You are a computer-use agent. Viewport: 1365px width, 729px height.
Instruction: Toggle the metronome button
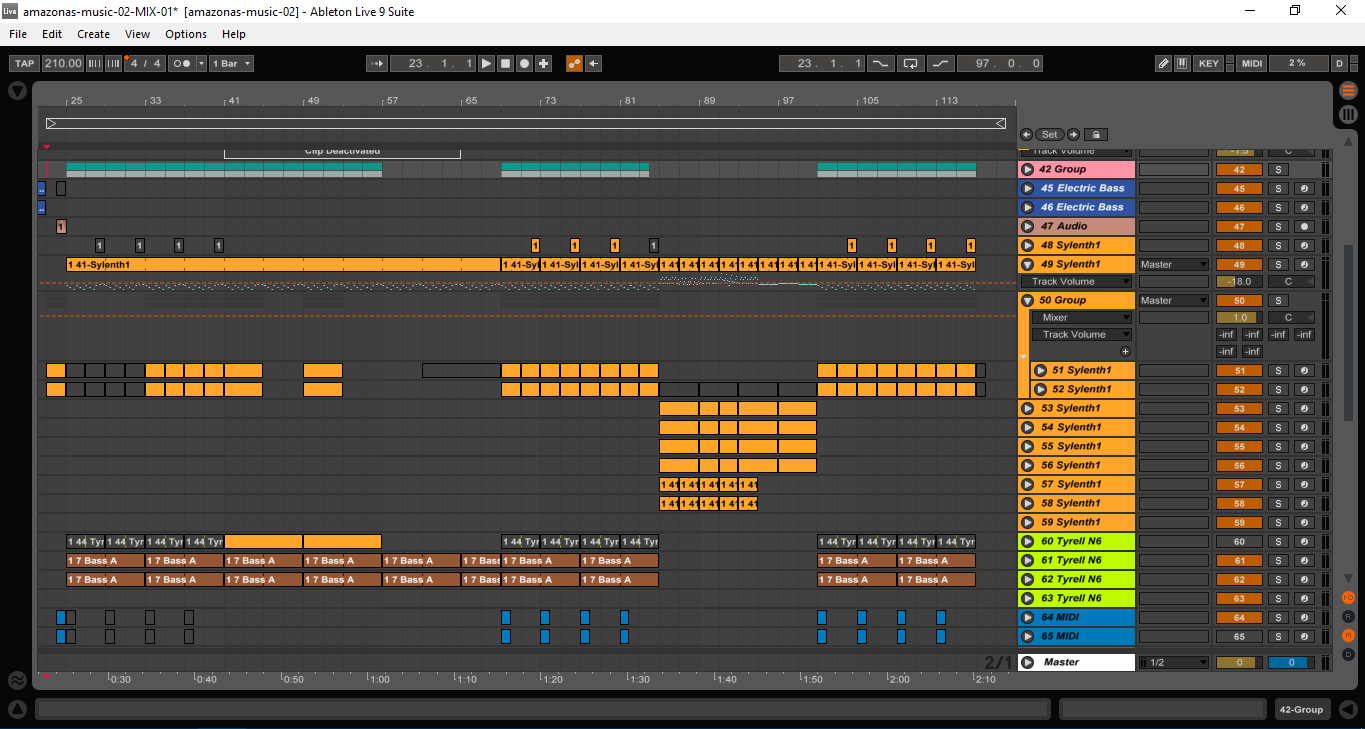click(183, 63)
